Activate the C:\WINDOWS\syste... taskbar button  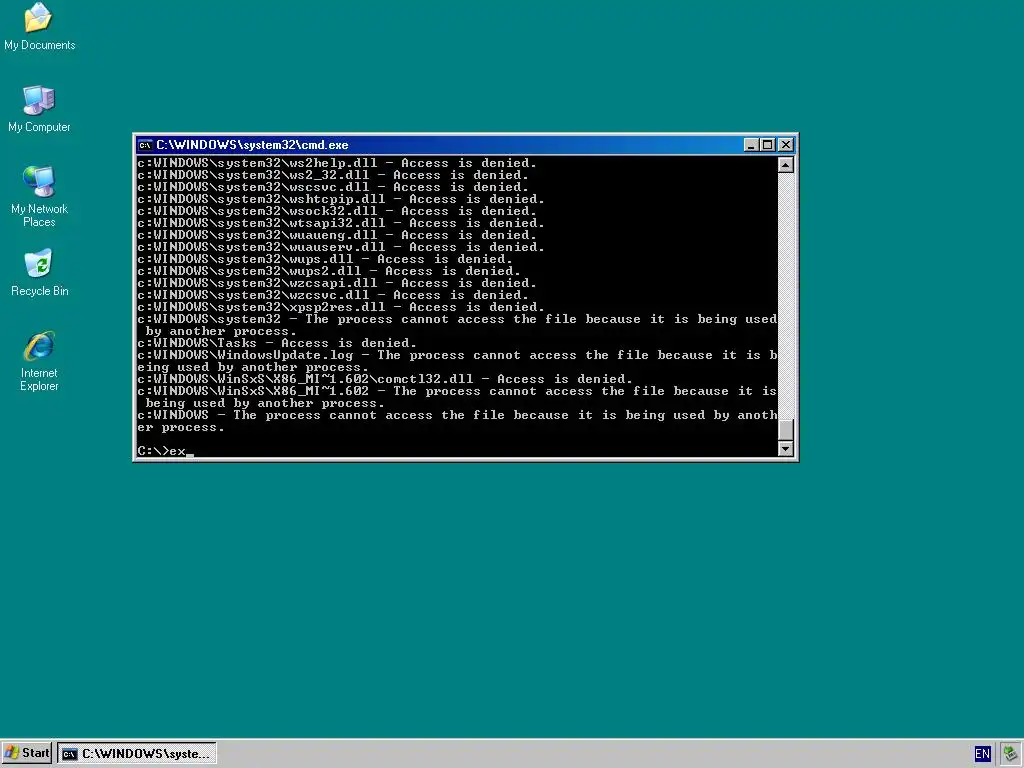coord(137,754)
